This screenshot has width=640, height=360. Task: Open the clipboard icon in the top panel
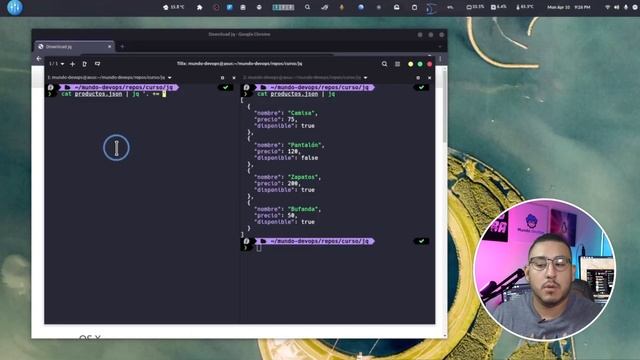tap(414, 7)
